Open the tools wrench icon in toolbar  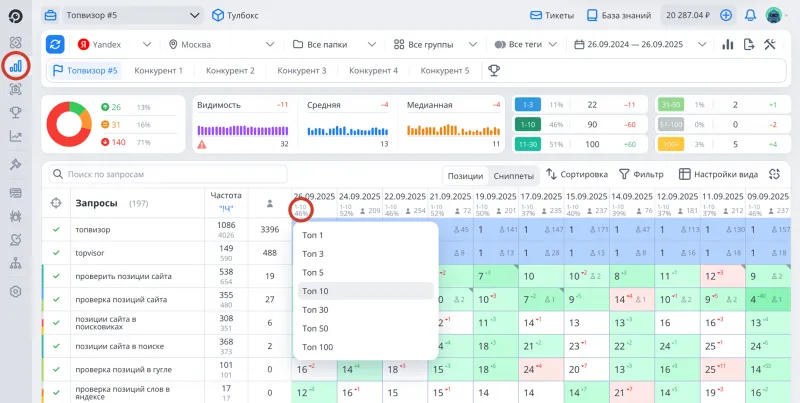click(770, 45)
